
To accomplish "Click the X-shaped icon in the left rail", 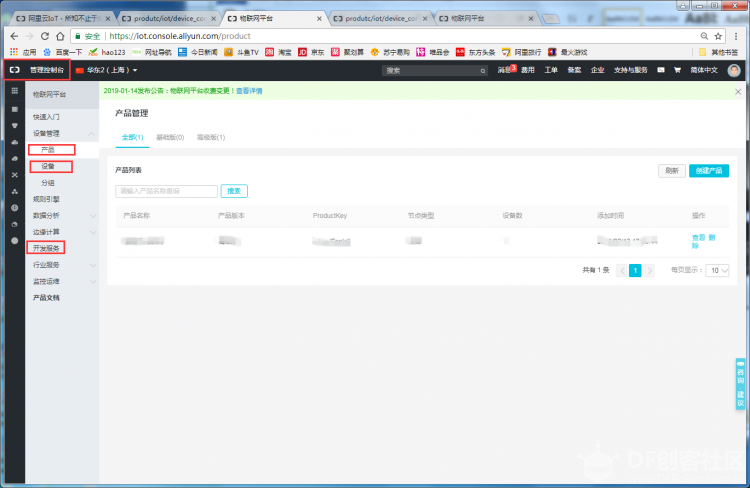I will (14, 175).
